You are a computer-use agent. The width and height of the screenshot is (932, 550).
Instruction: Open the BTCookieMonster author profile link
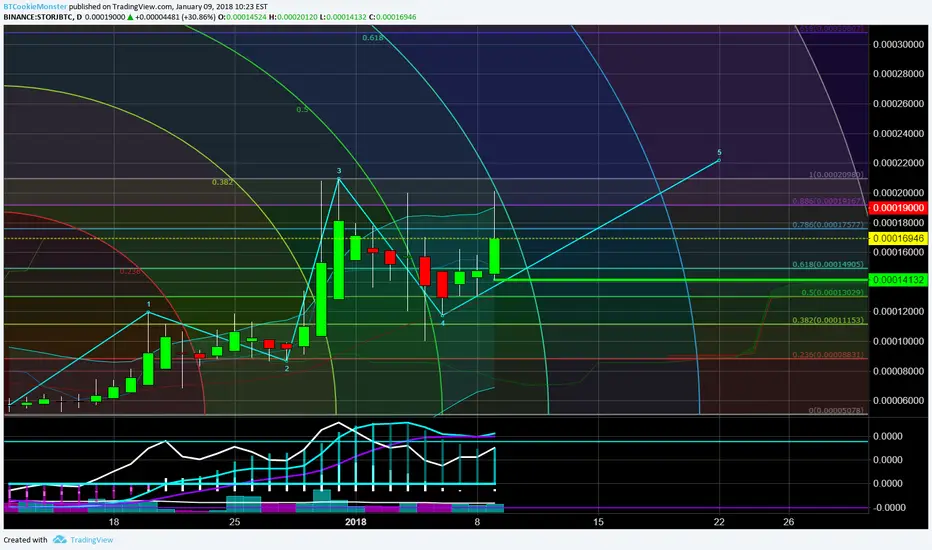coord(35,7)
